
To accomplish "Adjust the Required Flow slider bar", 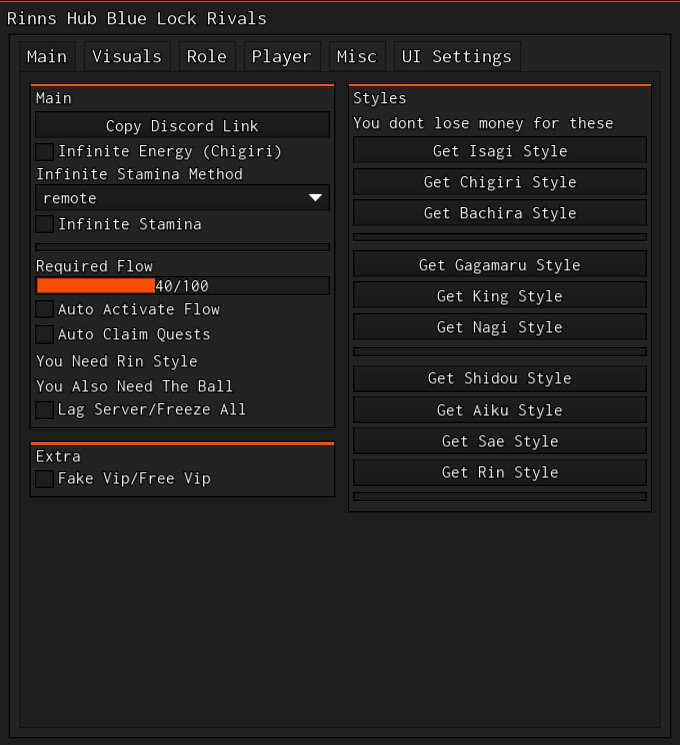I will tap(182, 286).
